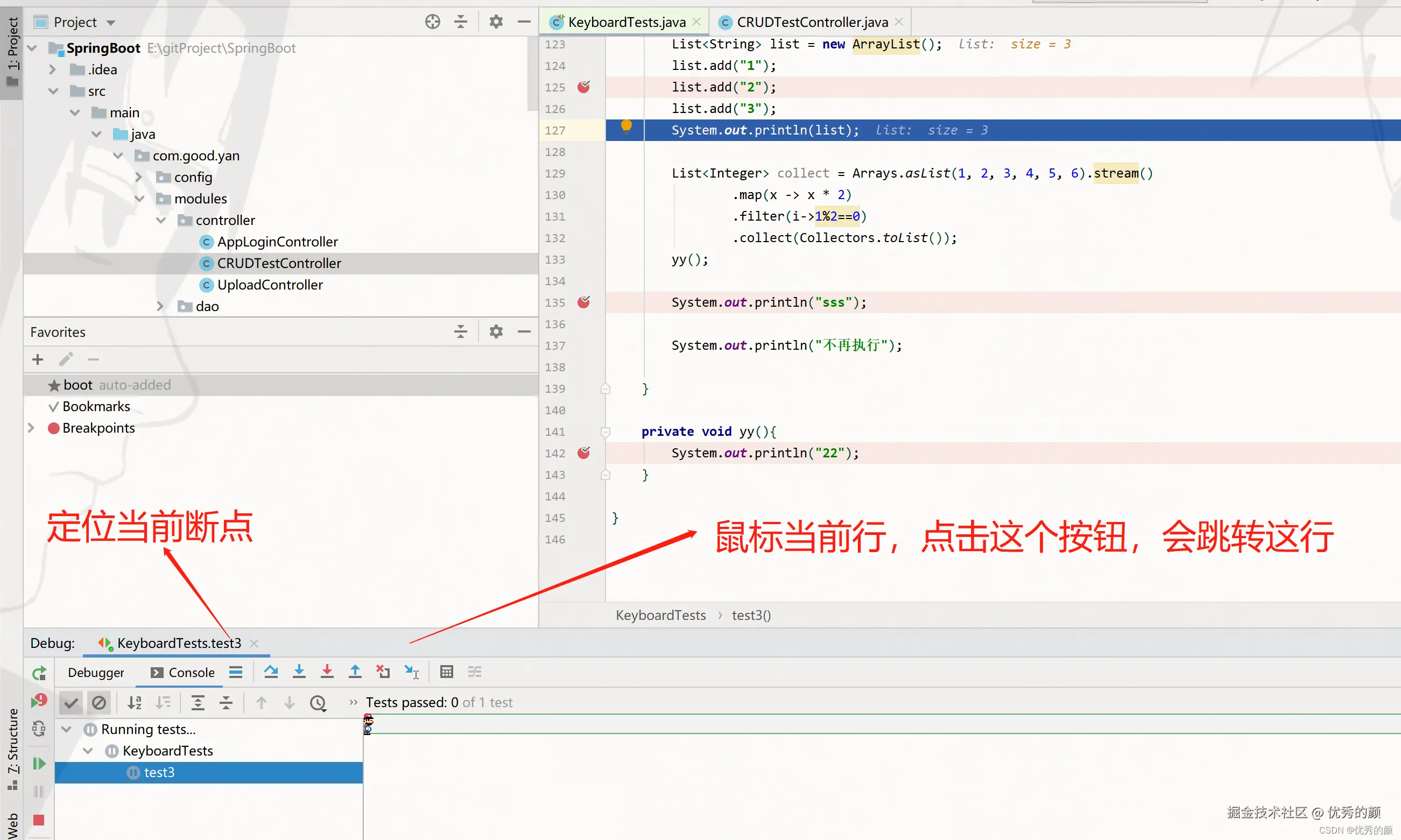Expand the dao folder
The image size is (1401, 840).
[160, 306]
